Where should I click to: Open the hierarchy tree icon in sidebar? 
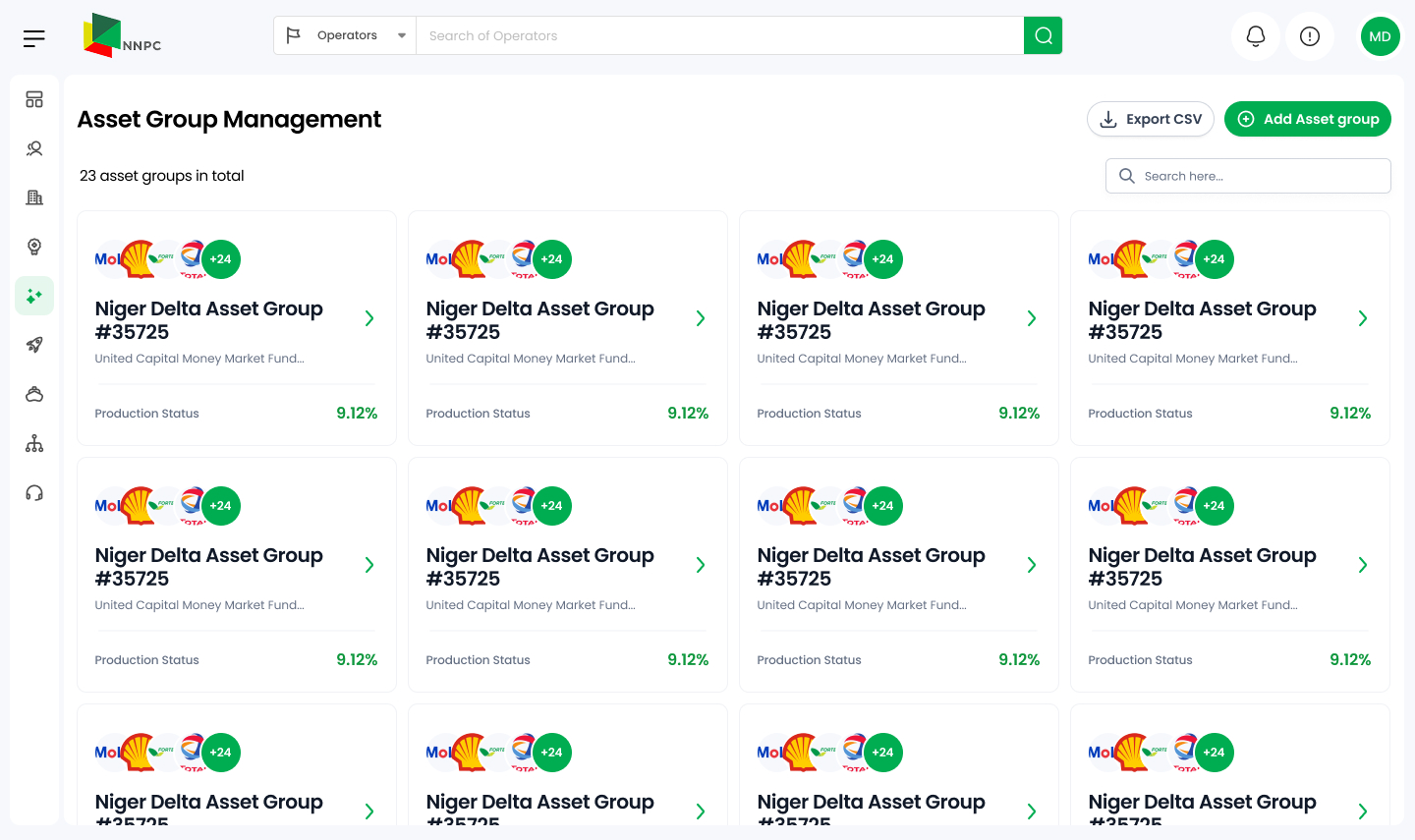pos(34,443)
